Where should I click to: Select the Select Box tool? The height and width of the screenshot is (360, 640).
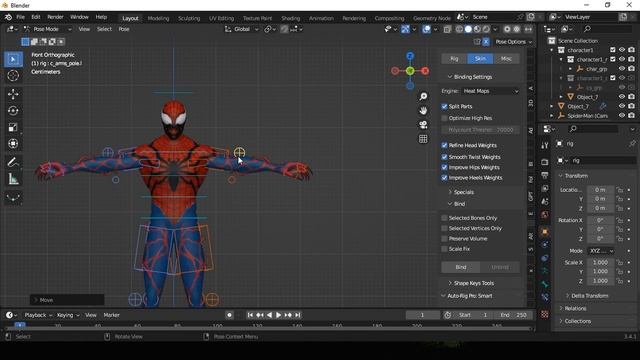tap(13, 59)
